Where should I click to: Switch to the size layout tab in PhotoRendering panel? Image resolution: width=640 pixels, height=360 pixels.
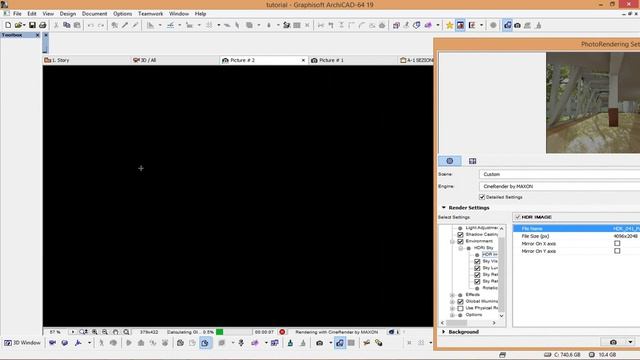[472, 161]
